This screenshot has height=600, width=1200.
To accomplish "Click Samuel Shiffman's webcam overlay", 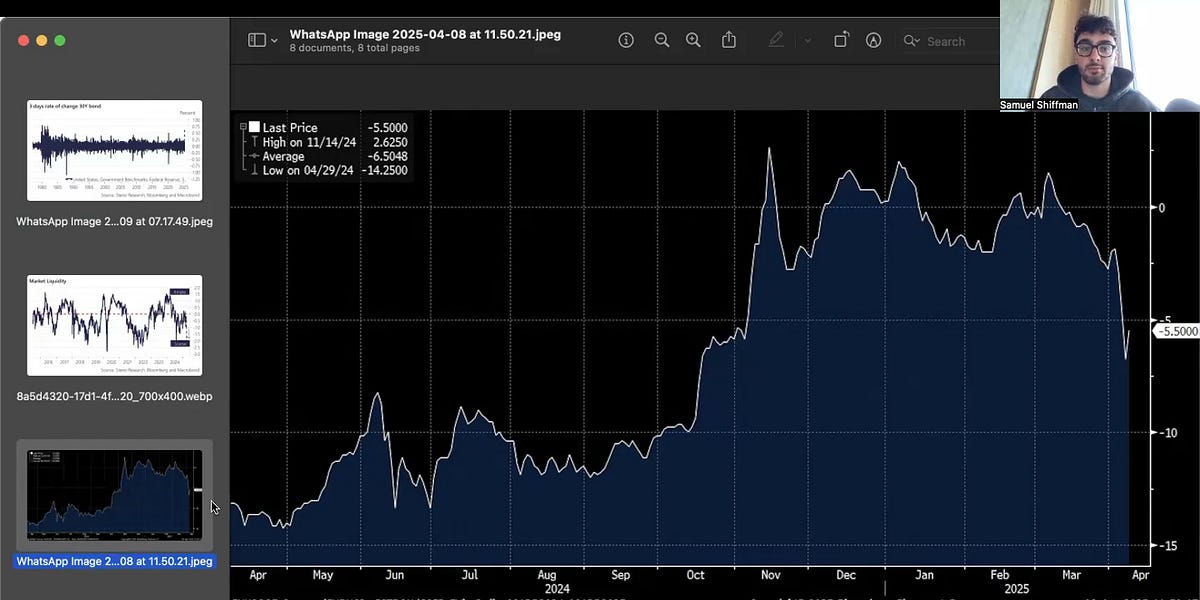I will (1098, 55).
